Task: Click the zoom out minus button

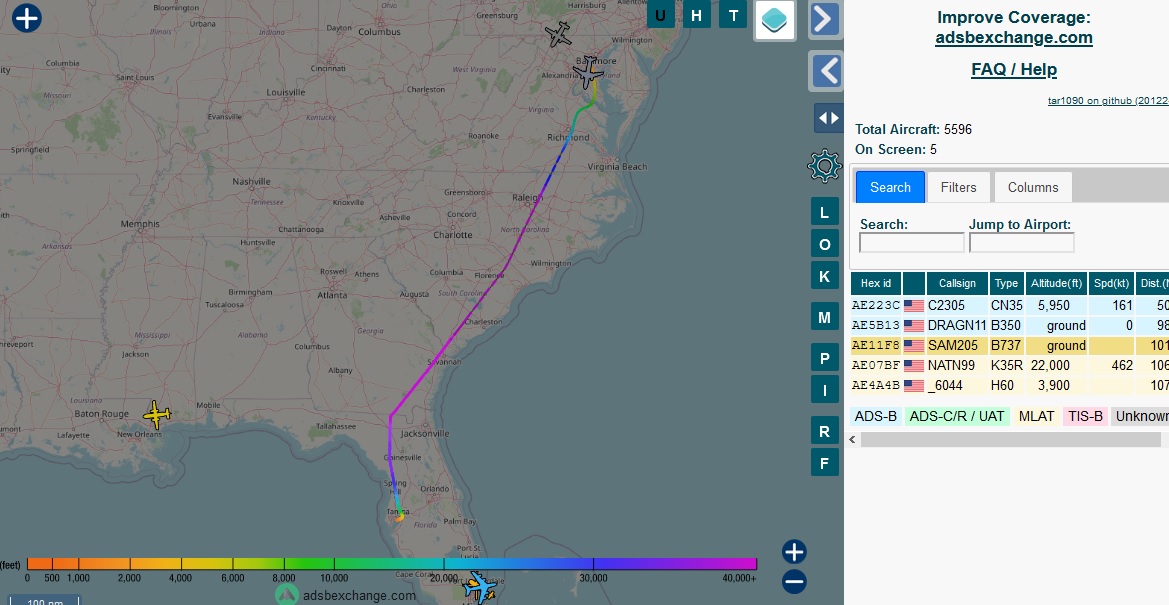Action: tap(794, 581)
